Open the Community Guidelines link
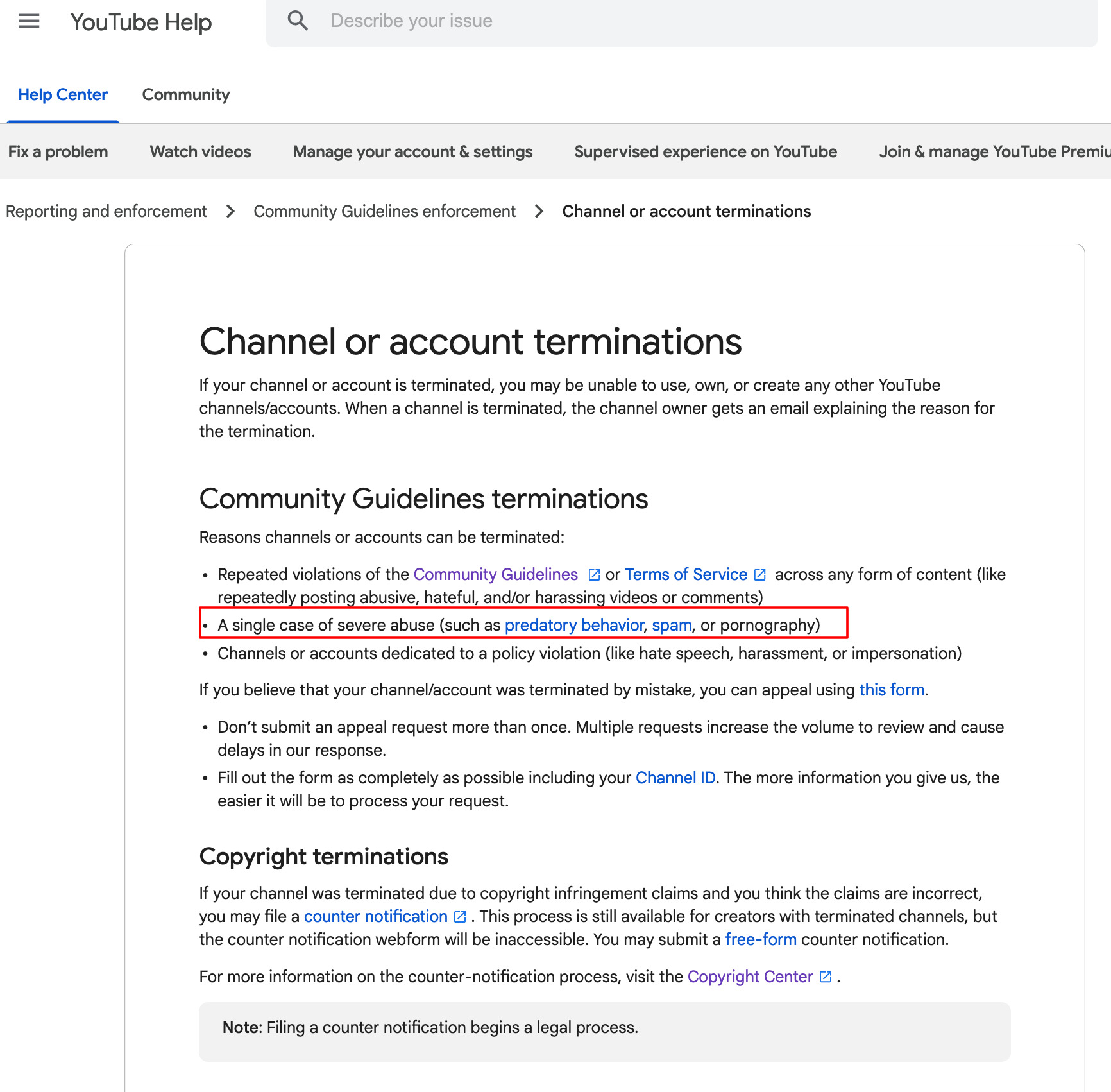The image size is (1111, 1092). click(x=496, y=574)
